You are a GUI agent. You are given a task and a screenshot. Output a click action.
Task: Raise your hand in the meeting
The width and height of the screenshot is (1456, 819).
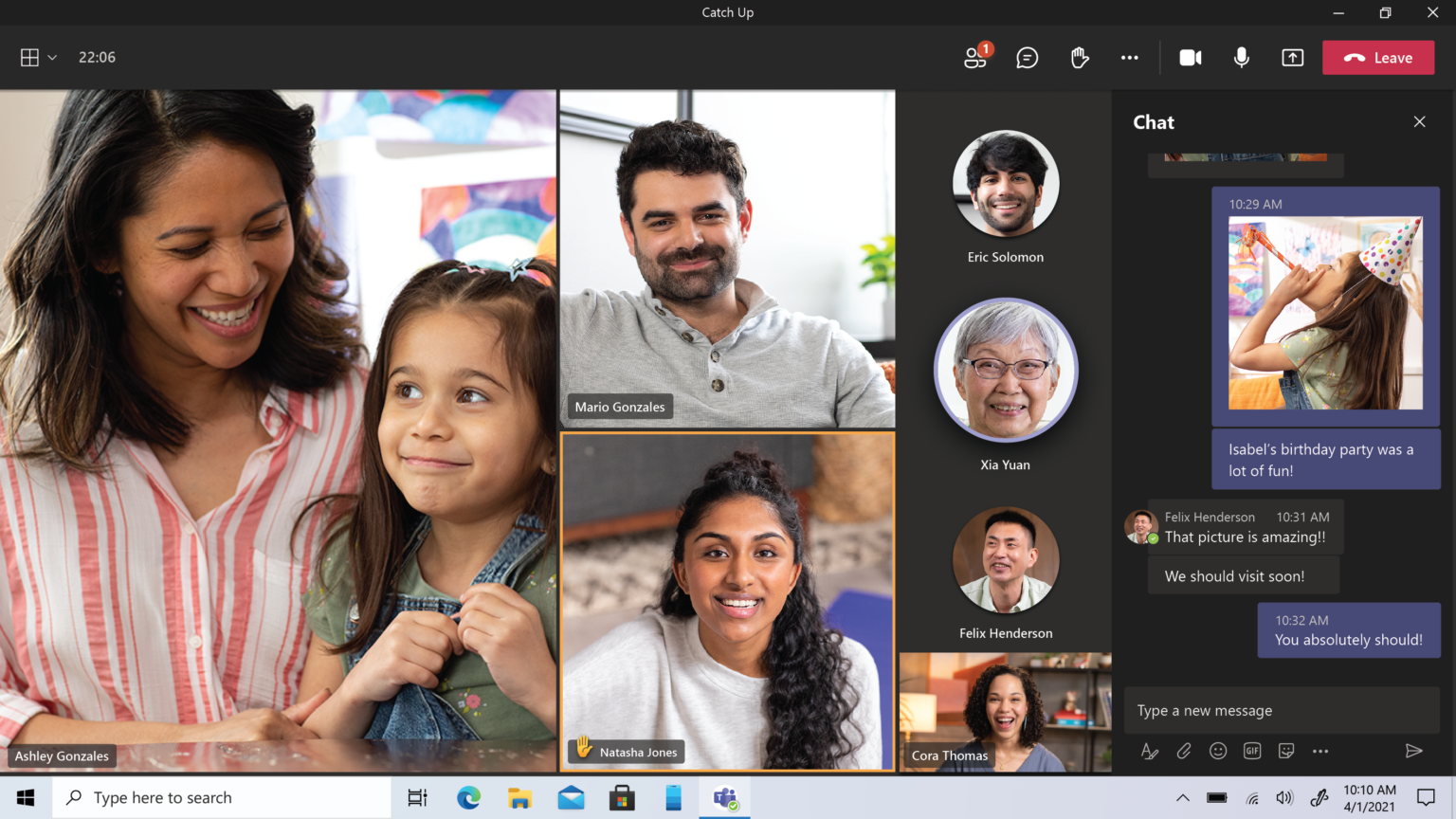point(1080,57)
